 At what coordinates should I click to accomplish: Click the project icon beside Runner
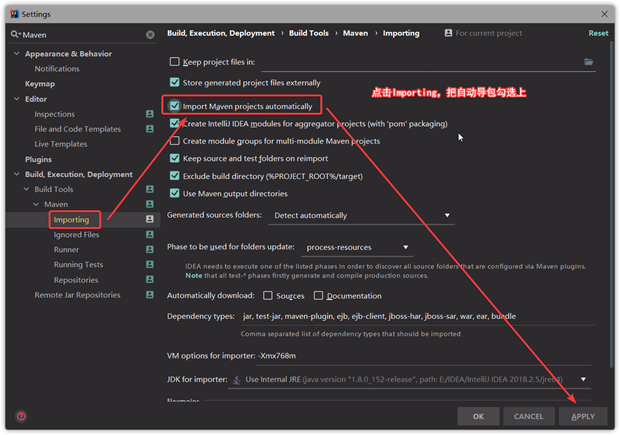coord(150,250)
